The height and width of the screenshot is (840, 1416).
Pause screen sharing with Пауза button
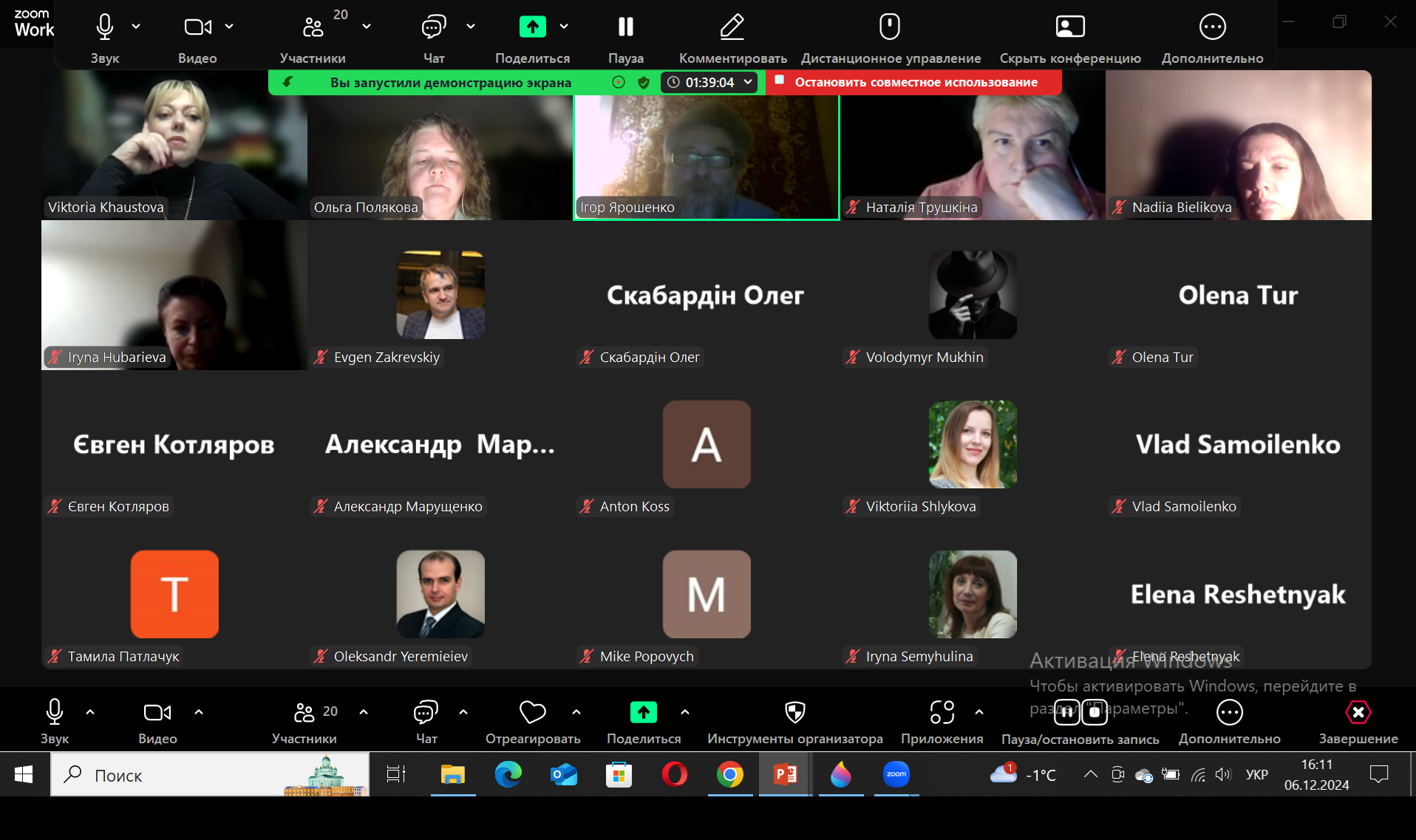tap(625, 27)
